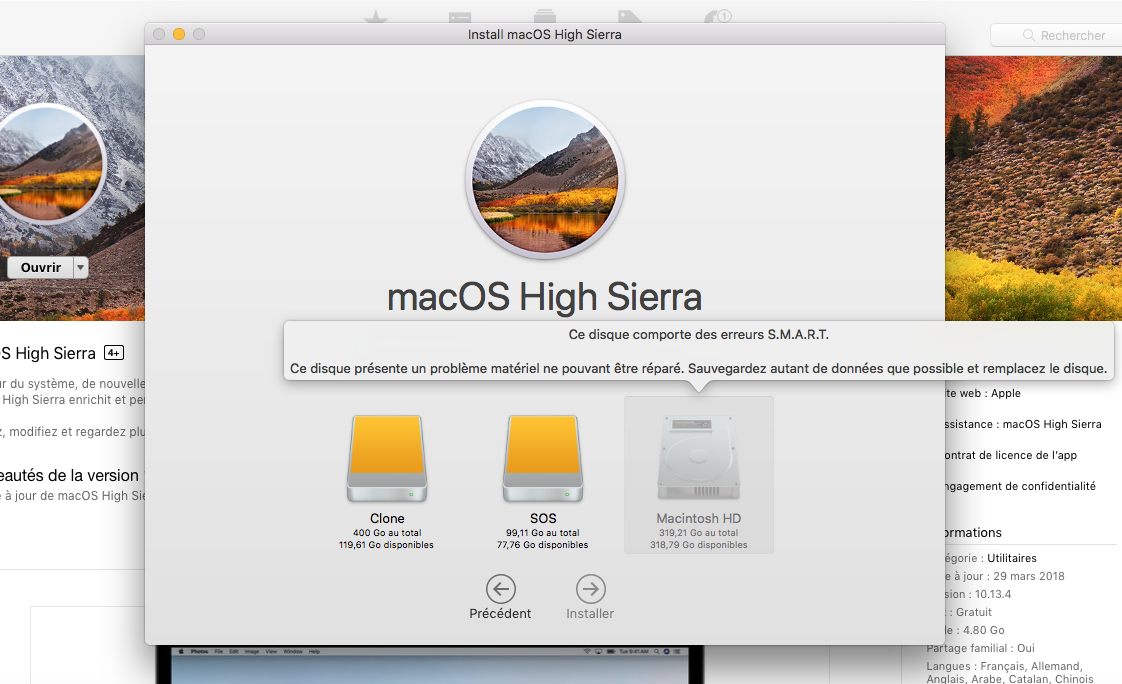Click the Install macOS High Sierra window title
The image size is (1122, 684).
coord(545,34)
